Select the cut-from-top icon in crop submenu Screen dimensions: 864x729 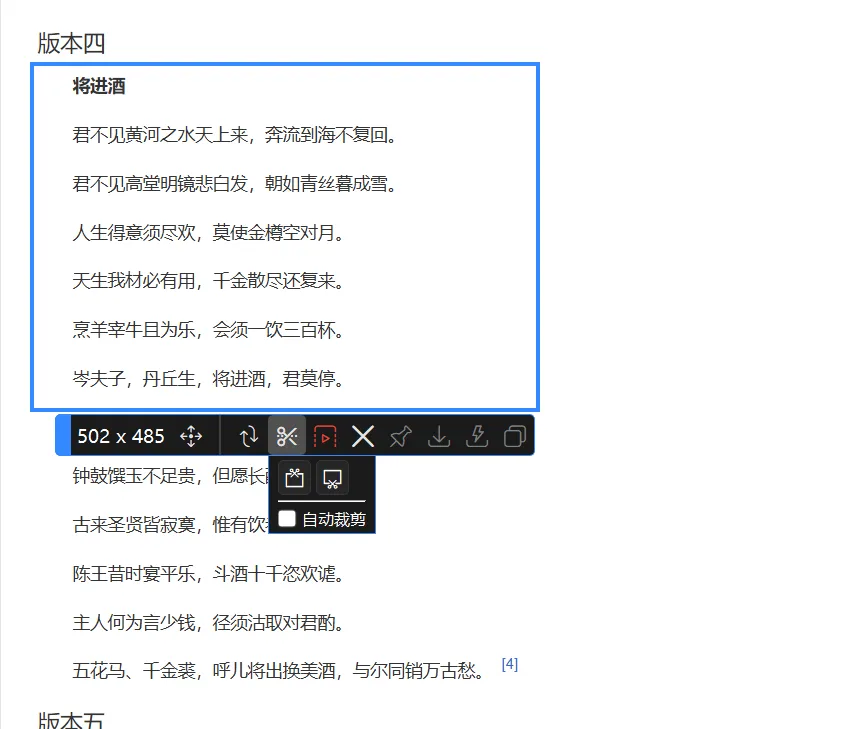click(x=295, y=477)
